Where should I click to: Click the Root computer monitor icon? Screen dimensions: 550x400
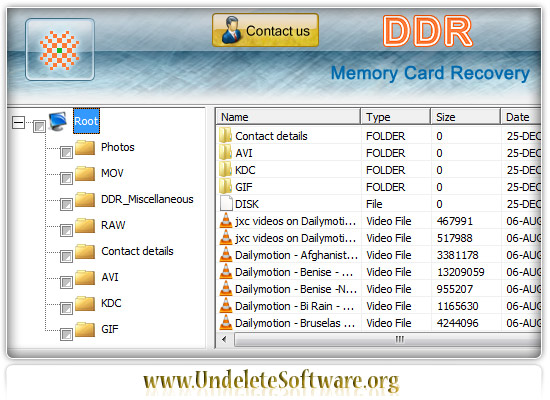point(58,121)
